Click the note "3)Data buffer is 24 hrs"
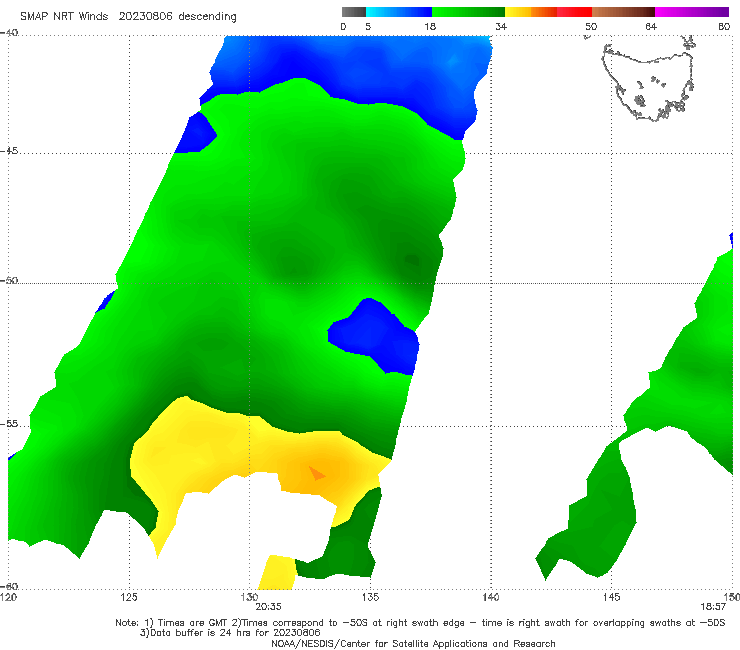The width and height of the screenshot is (740, 650). coord(230,633)
